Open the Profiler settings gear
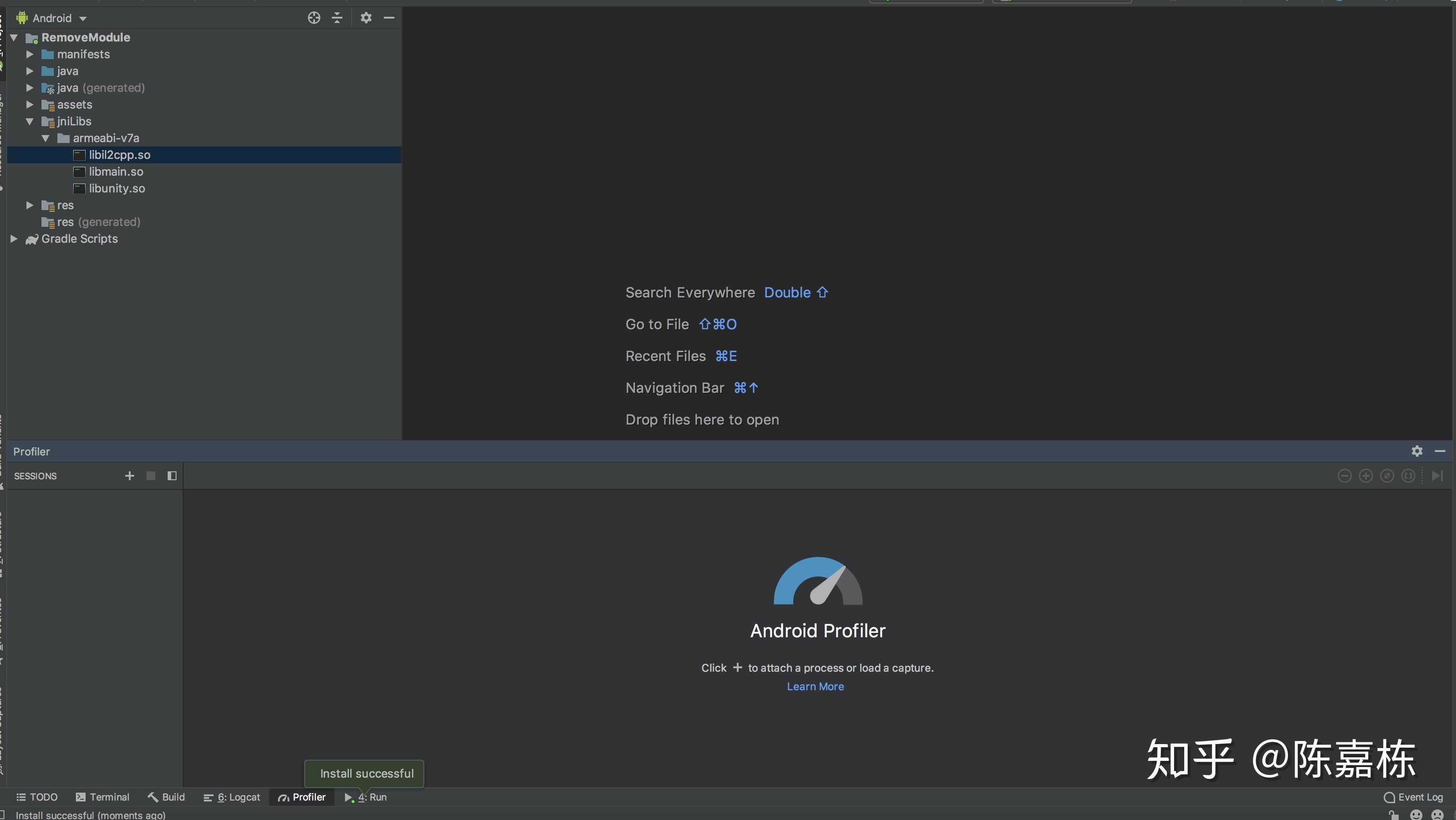The image size is (1456, 820). [1417, 451]
